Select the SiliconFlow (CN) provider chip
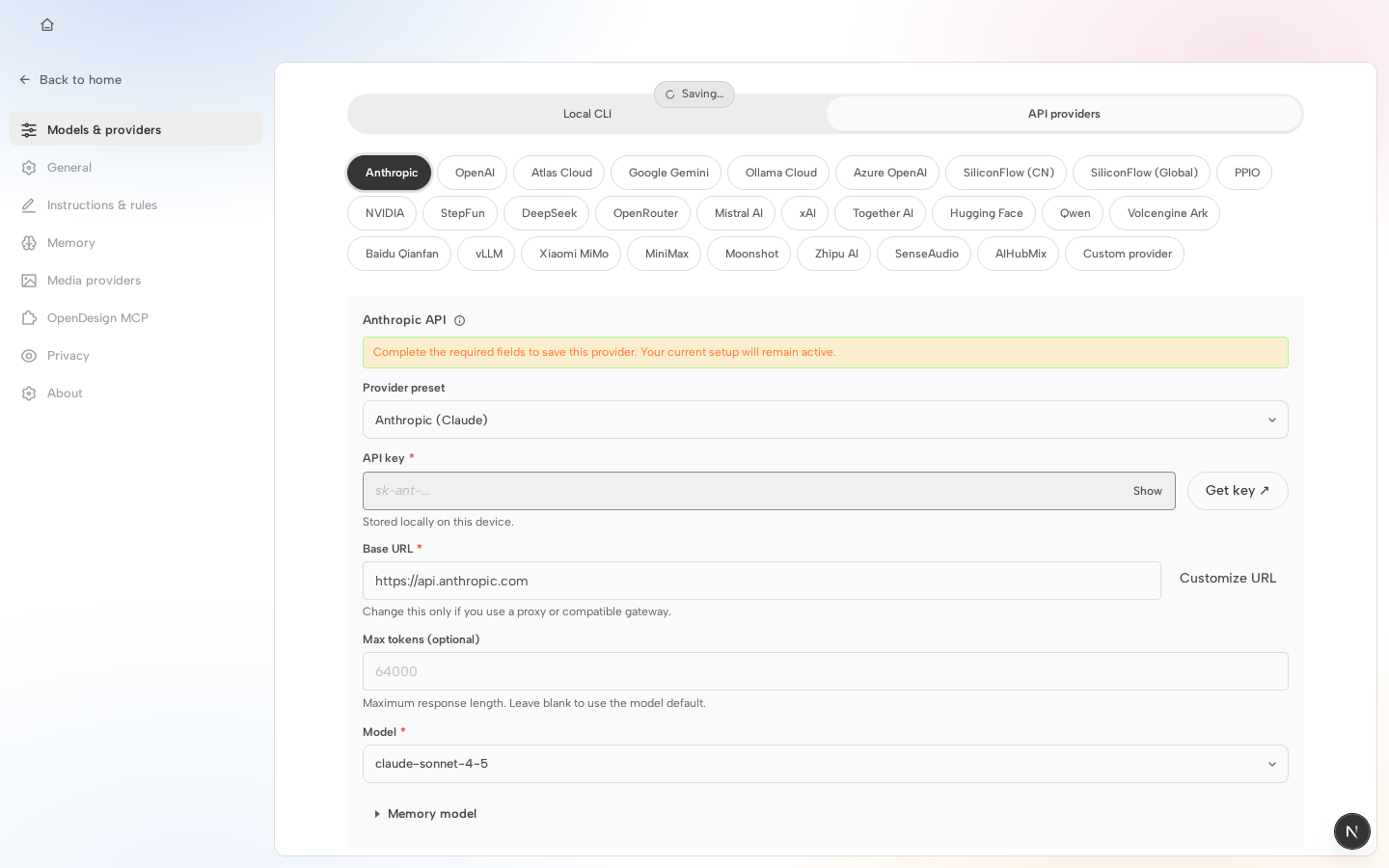This screenshot has height=868, width=1389. point(1006,173)
